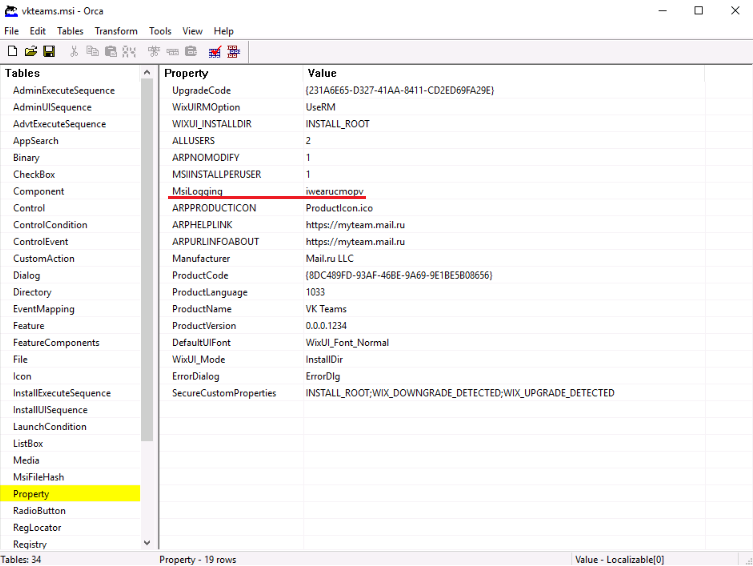Open the Tables menu
The image size is (753, 566).
click(70, 31)
